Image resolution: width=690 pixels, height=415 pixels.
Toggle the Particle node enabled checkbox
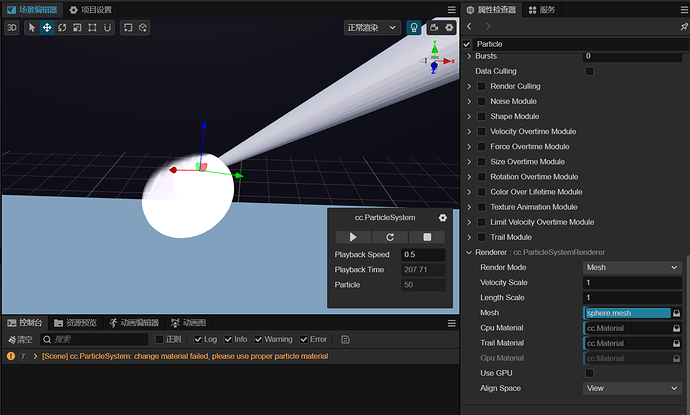pos(467,44)
